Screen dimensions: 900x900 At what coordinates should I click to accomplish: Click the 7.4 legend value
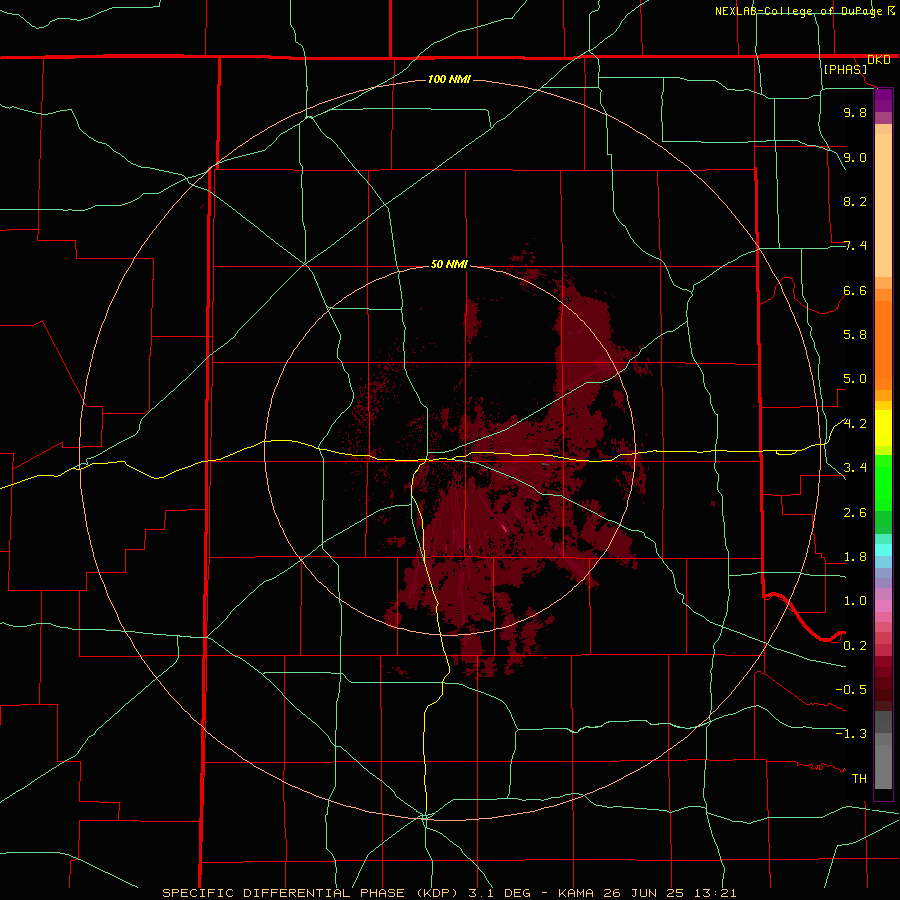[x=855, y=246]
